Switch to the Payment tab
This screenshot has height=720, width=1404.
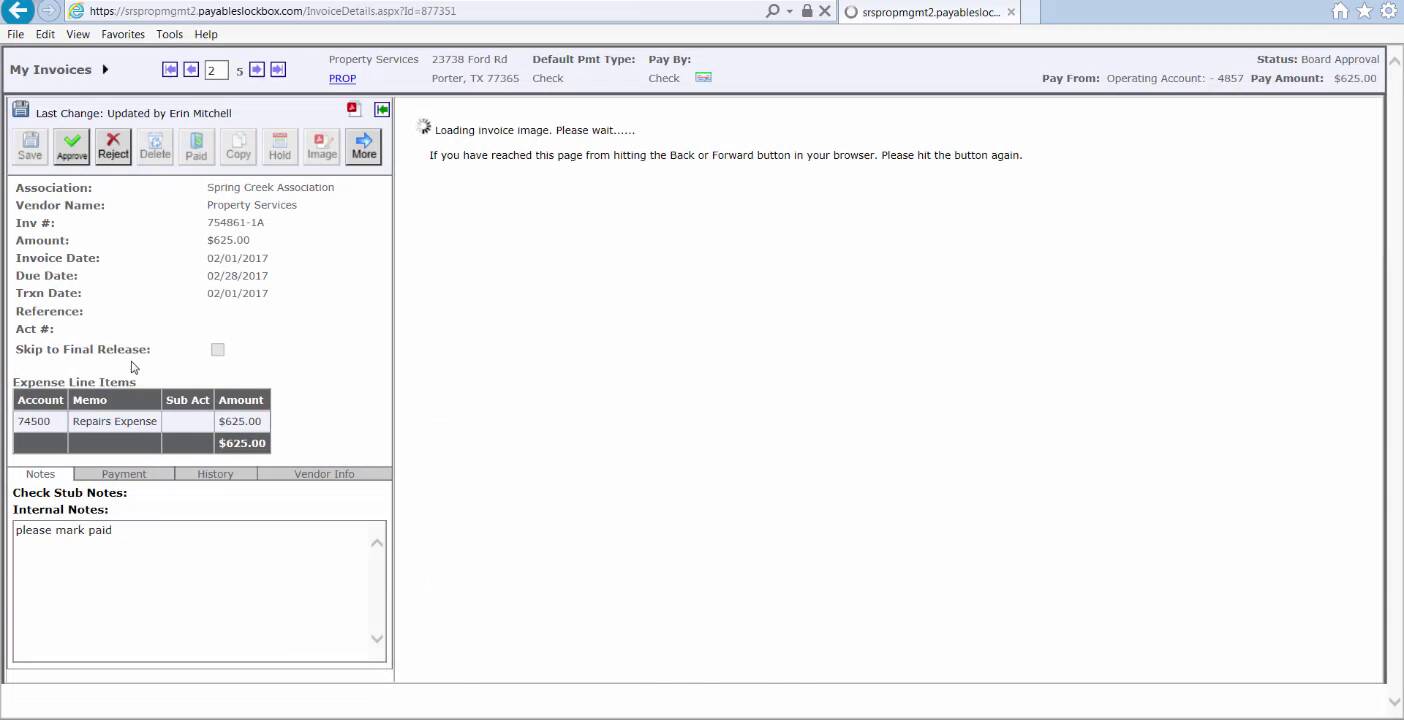[124, 474]
